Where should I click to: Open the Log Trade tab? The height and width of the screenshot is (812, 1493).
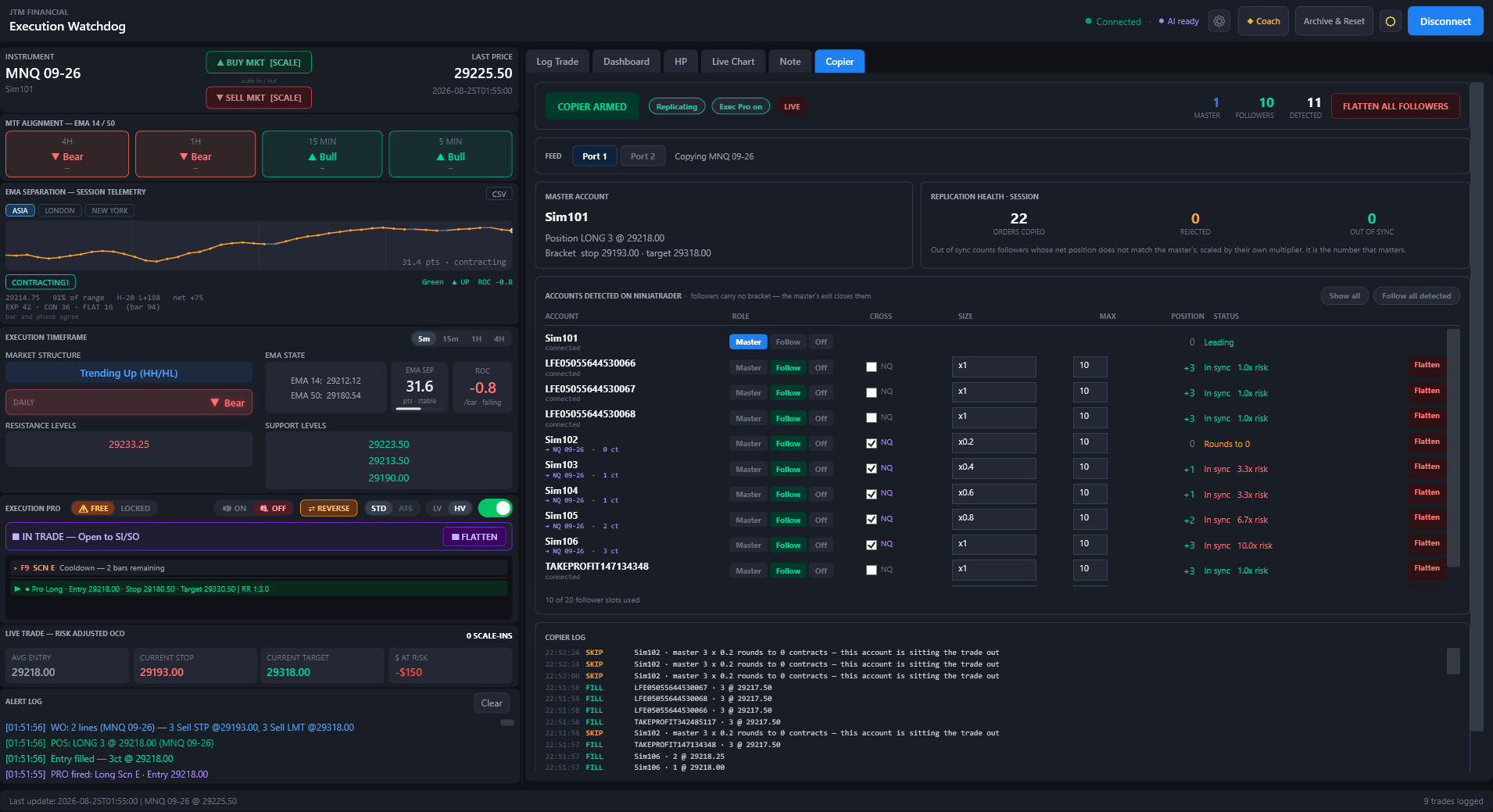557,62
